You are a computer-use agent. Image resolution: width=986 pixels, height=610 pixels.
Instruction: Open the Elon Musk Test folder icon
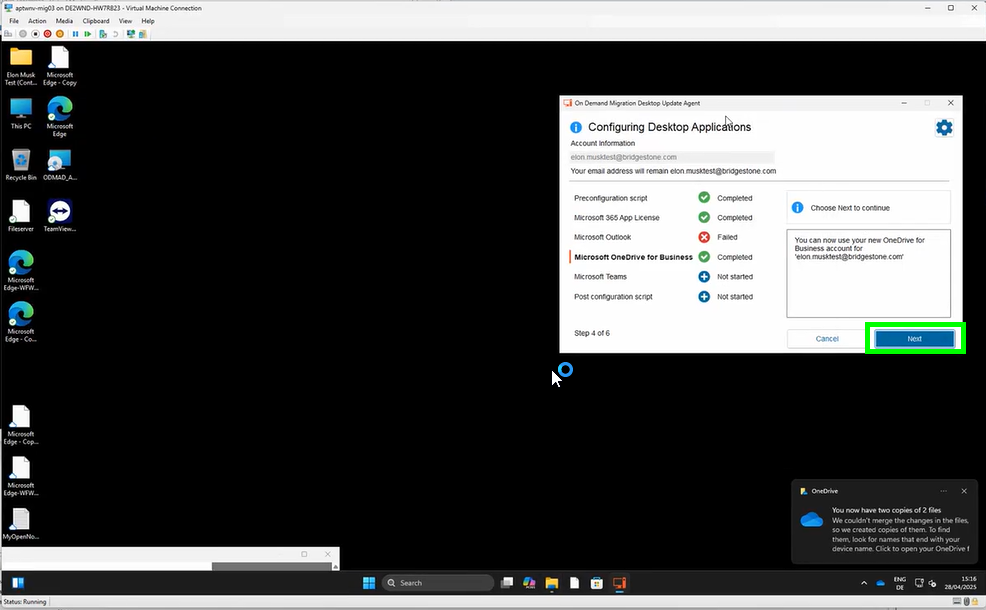point(21,65)
